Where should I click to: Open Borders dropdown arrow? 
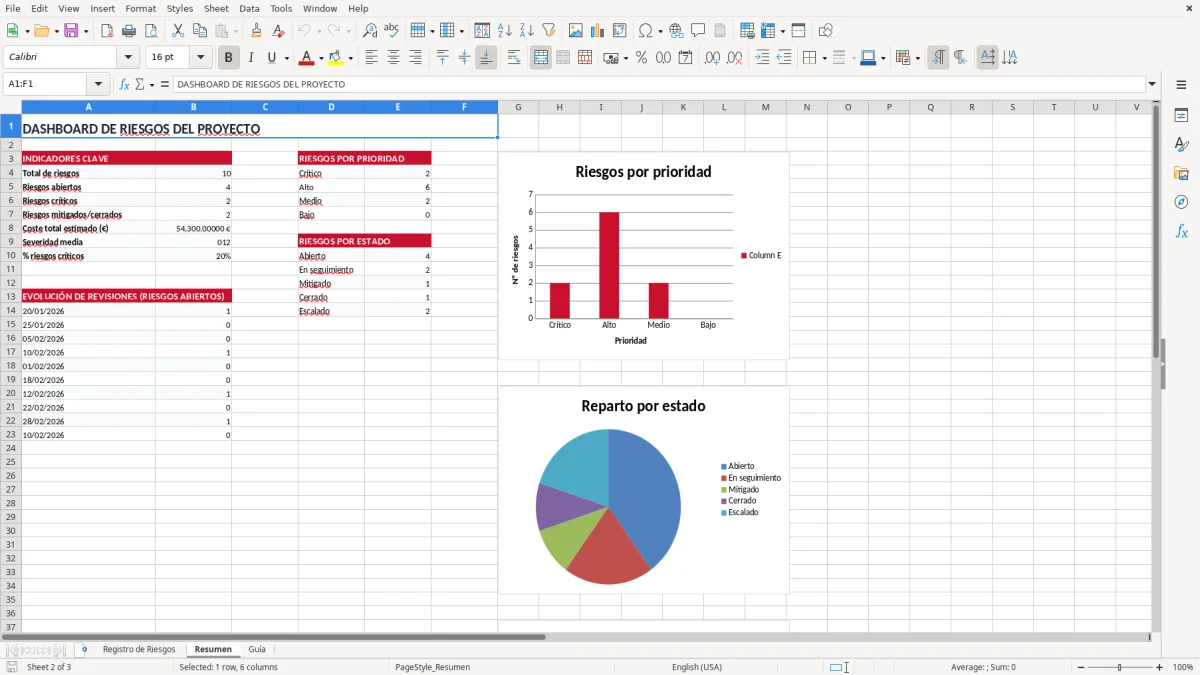(x=823, y=58)
